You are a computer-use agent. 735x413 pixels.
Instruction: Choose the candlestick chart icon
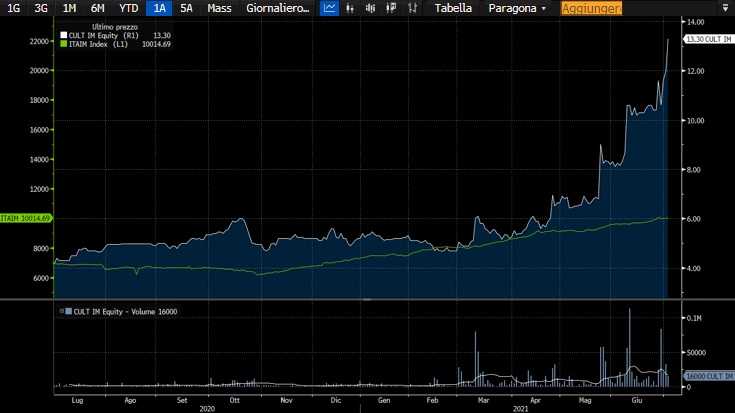(x=370, y=8)
